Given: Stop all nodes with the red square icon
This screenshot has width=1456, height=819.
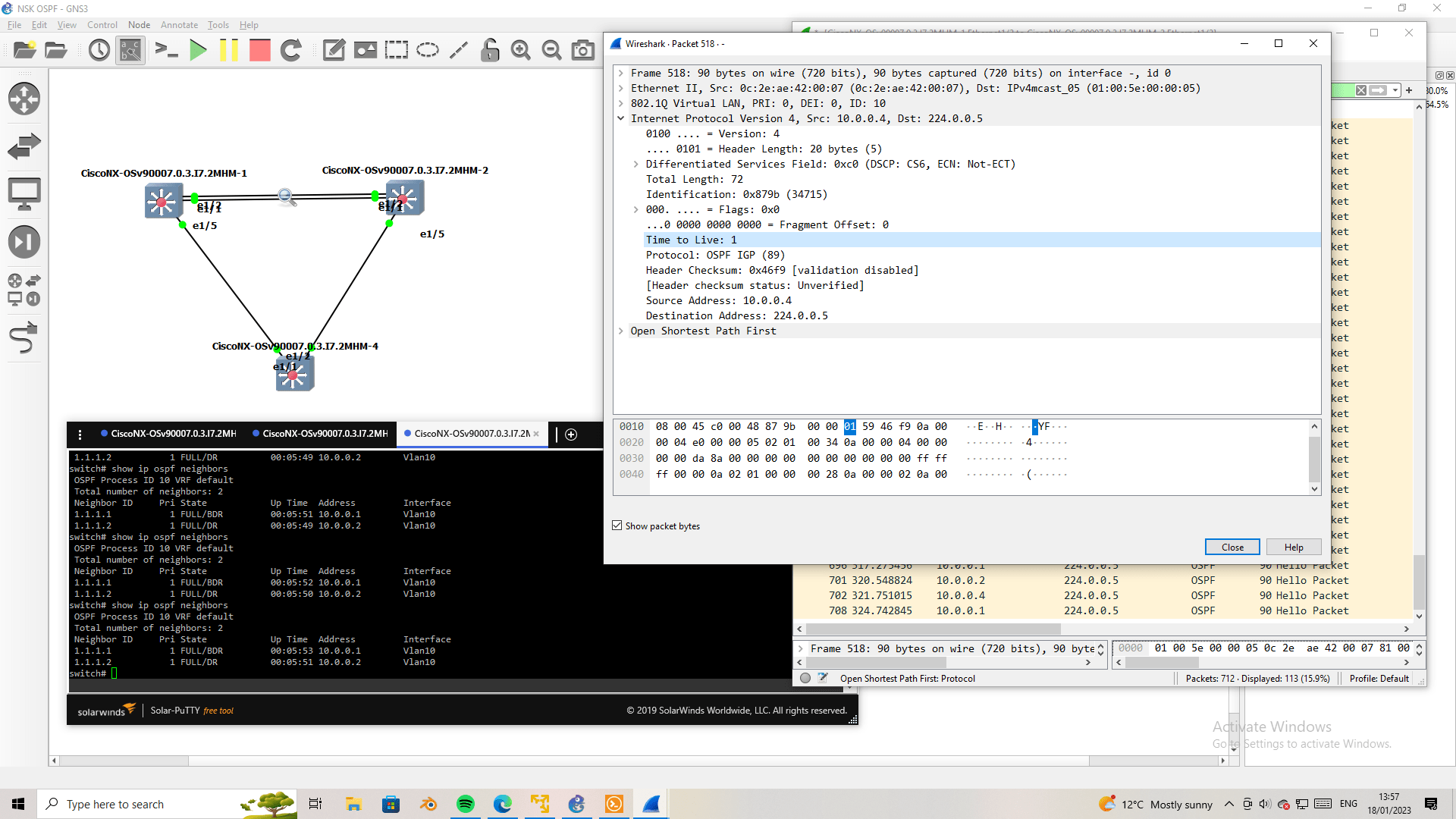Looking at the screenshot, I should [x=259, y=50].
